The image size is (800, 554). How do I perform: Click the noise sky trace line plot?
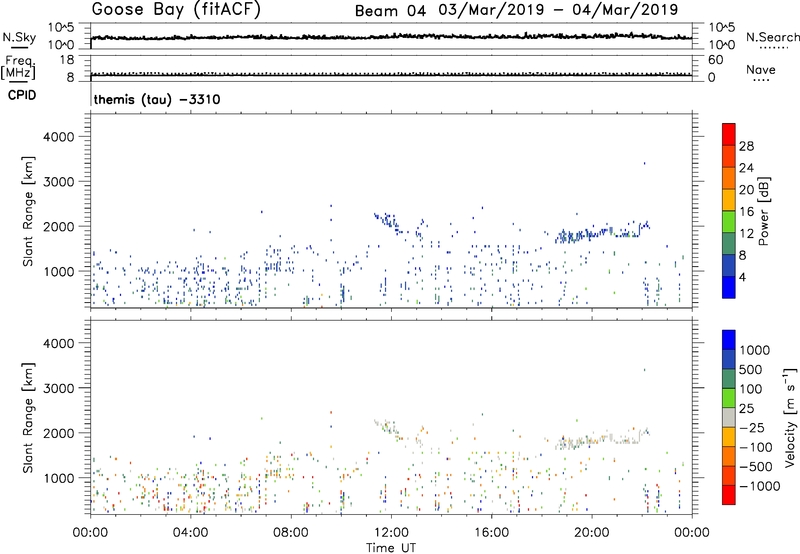(391, 37)
